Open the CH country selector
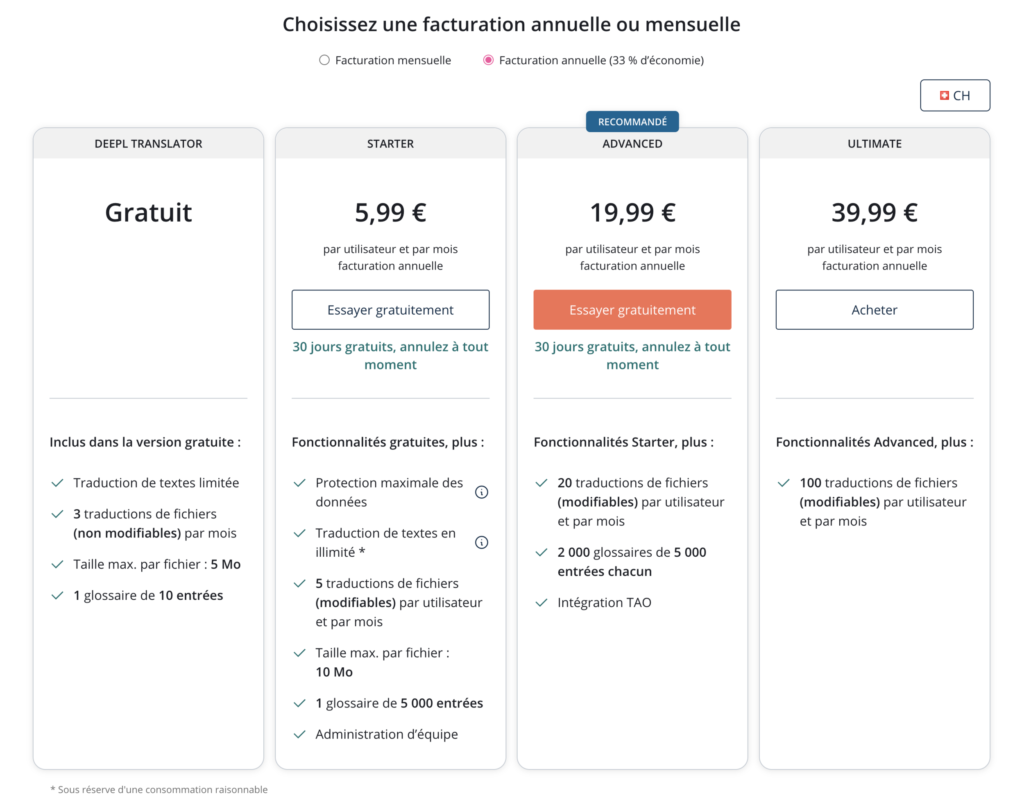This screenshot has height=807, width=1024. pos(955,95)
